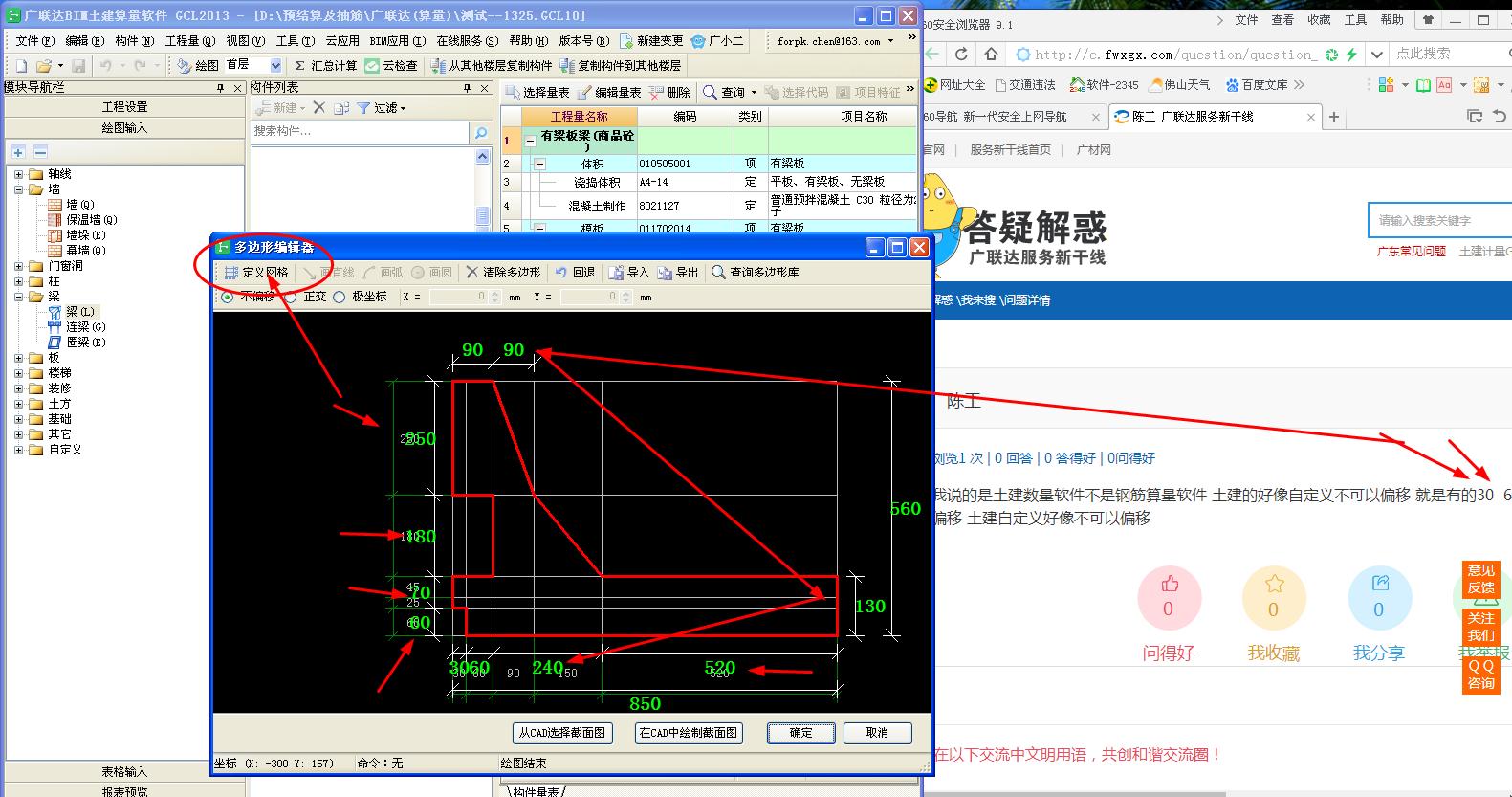Click the open folder icon in GCL toolbar
This screenshot has width=1512, height=797.
click(x=43, y=65)
